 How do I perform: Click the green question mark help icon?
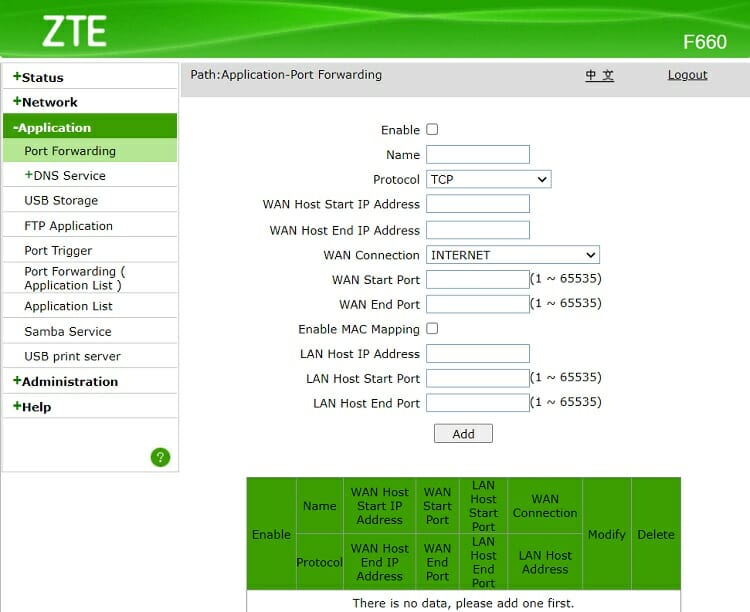pos(160,457)
